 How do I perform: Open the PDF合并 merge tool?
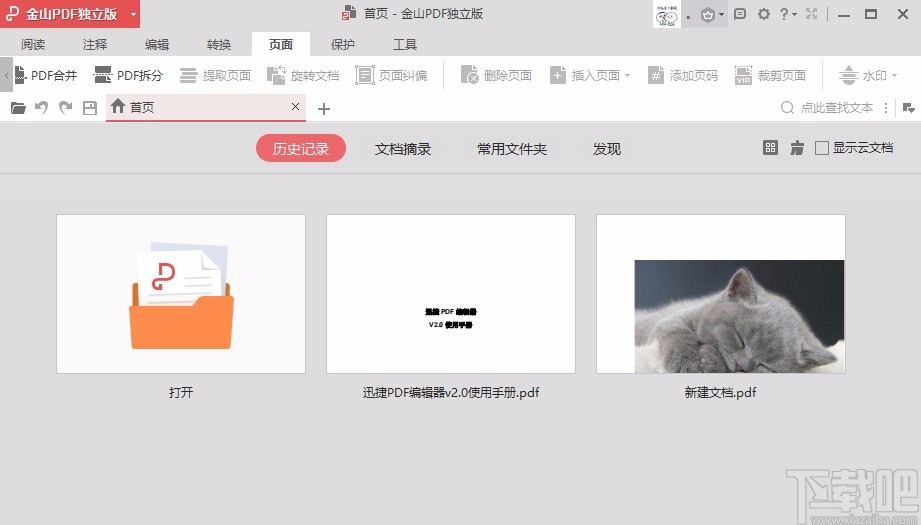click(46, 75)
